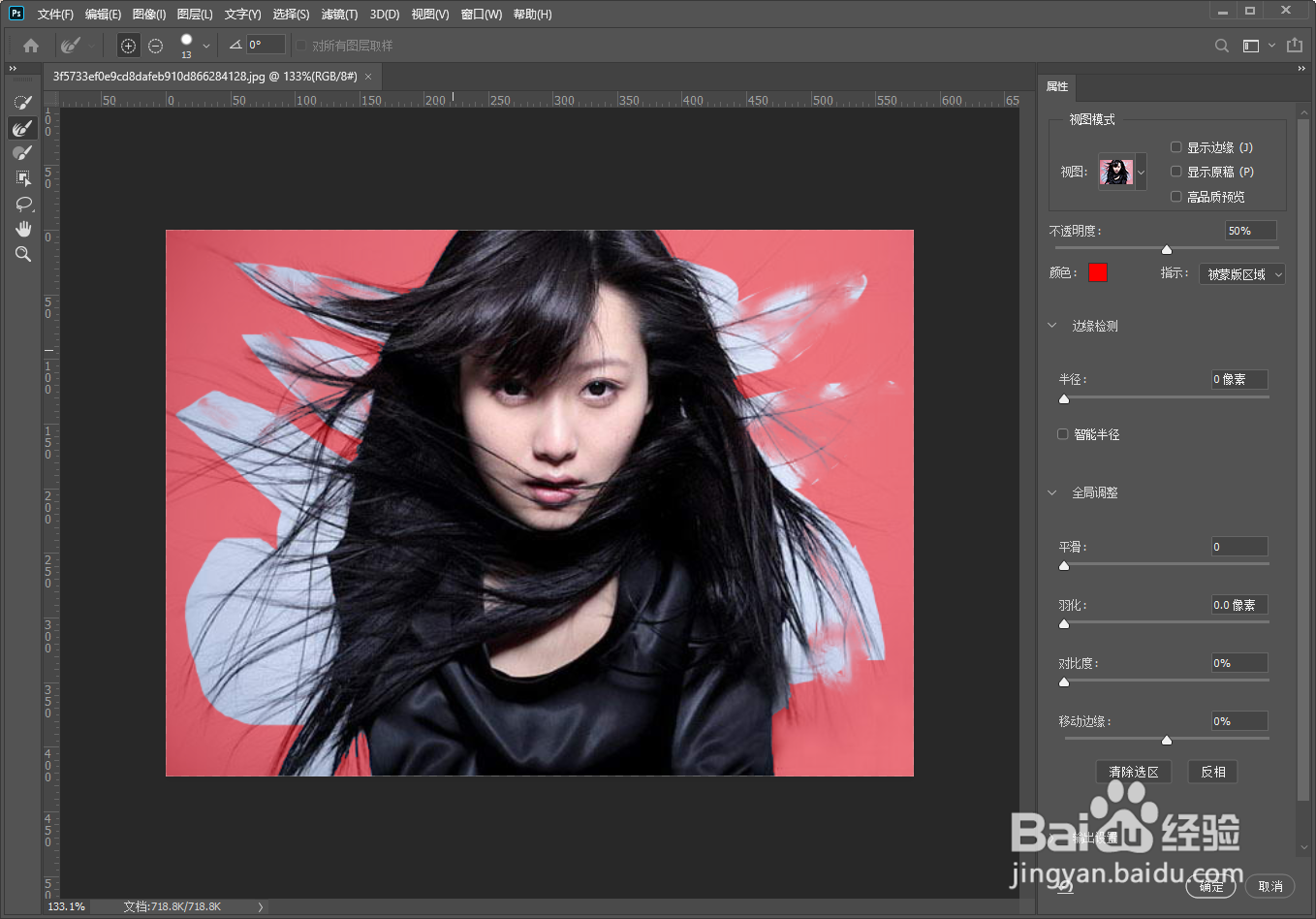Viewport: 1316px width, 919px height.
Task: Select the Zoom tool
Action: click(x=22, y=254)
